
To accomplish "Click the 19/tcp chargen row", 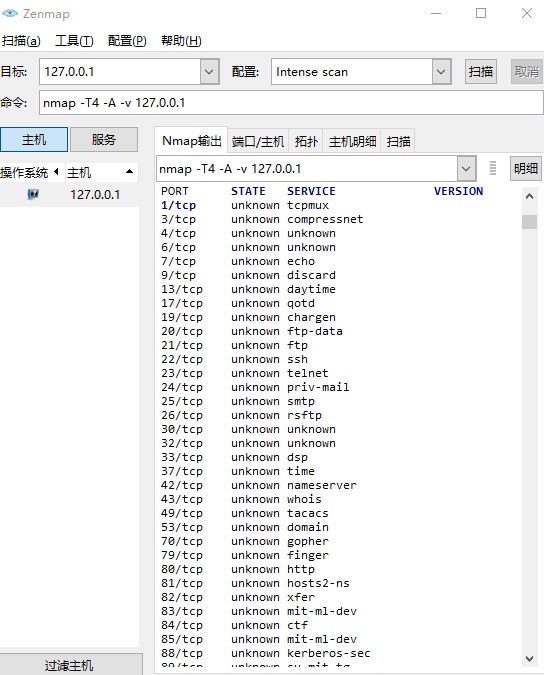I will (x=248, y=317).
